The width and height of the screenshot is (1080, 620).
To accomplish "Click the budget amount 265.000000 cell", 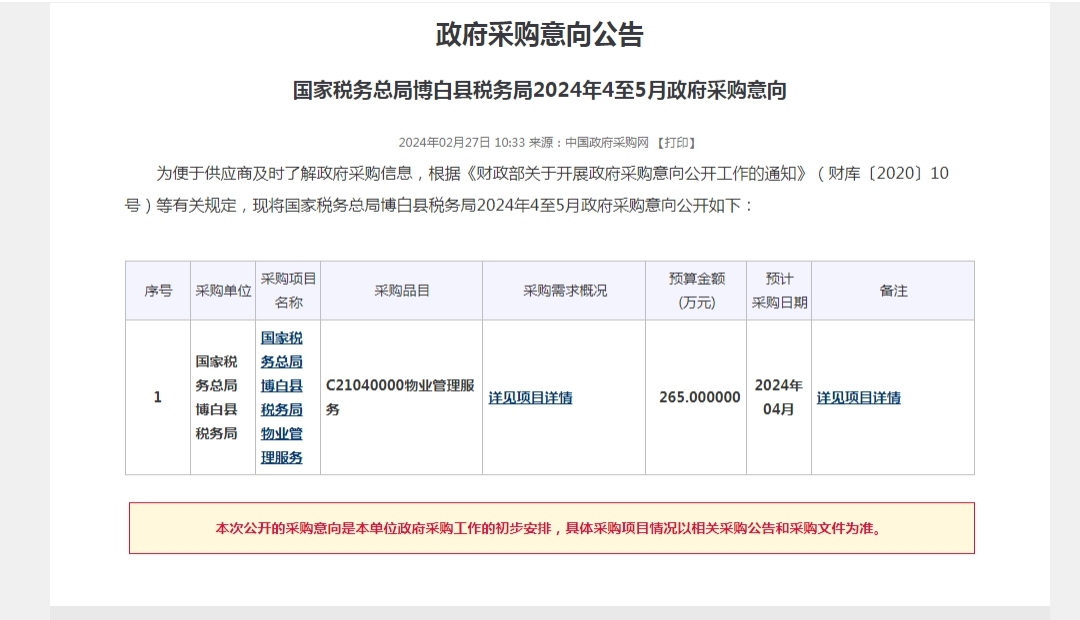I will [696, 397].
